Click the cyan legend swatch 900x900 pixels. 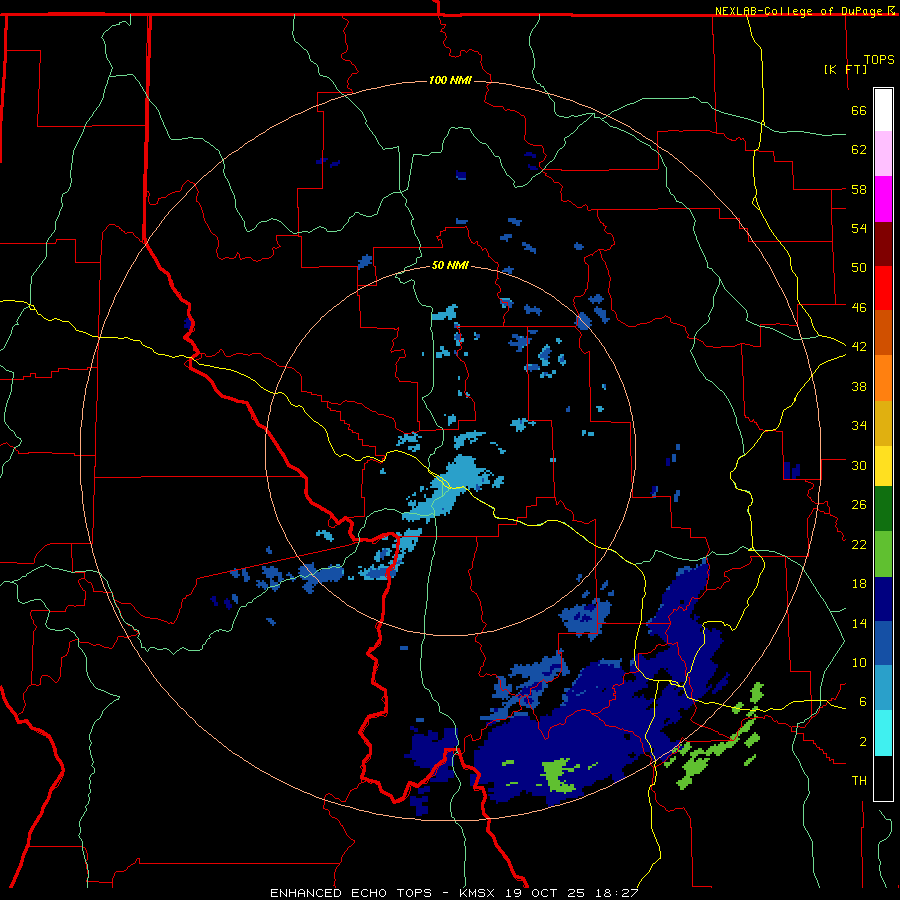[883, 733]
